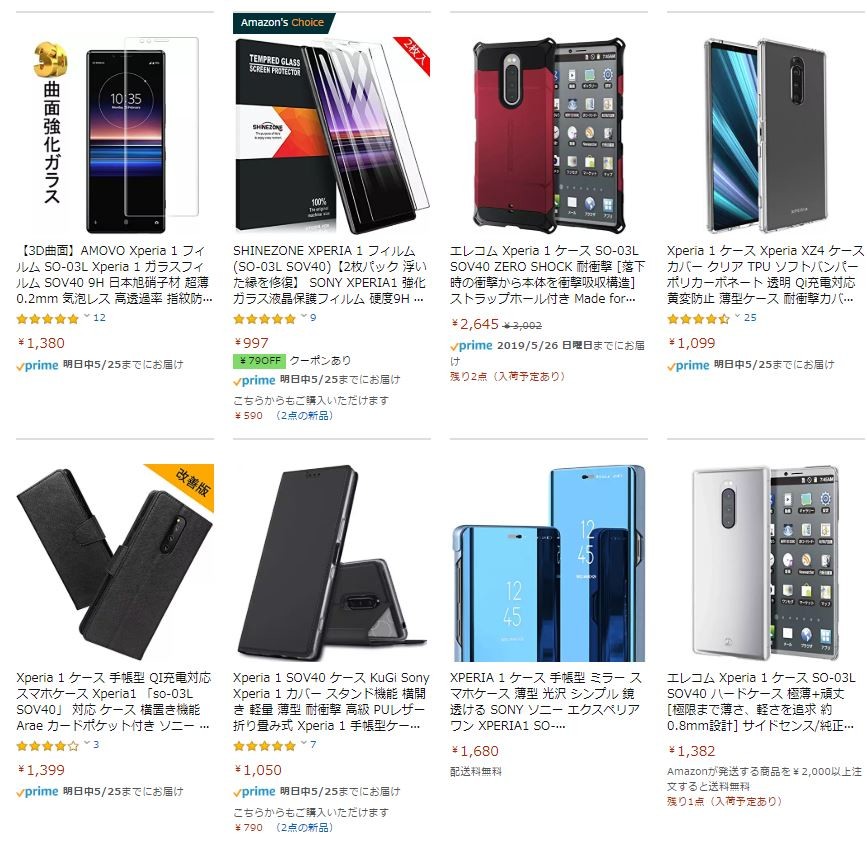
Task: Open the 9 reviews count for SHINEZONE film
Action: 313,318
